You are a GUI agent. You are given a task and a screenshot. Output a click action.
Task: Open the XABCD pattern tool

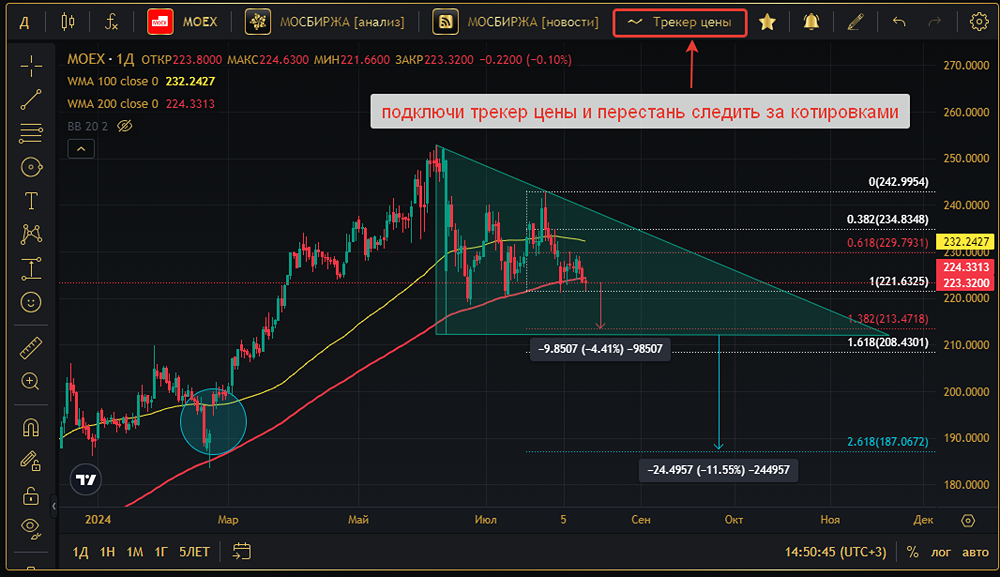31,234
